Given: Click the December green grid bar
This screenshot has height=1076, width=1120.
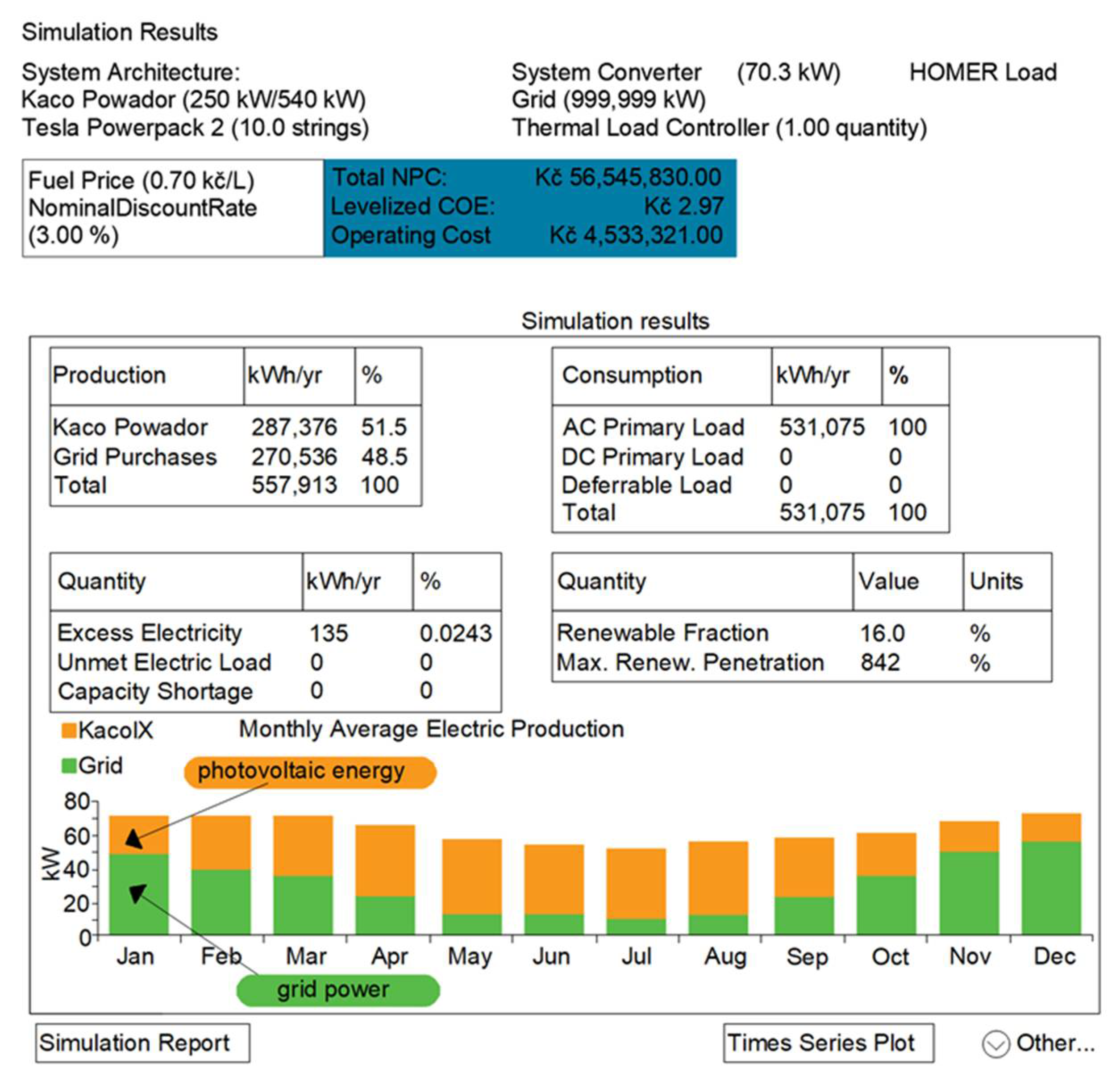Looking at the screenshot, I should pos(1051,889).
